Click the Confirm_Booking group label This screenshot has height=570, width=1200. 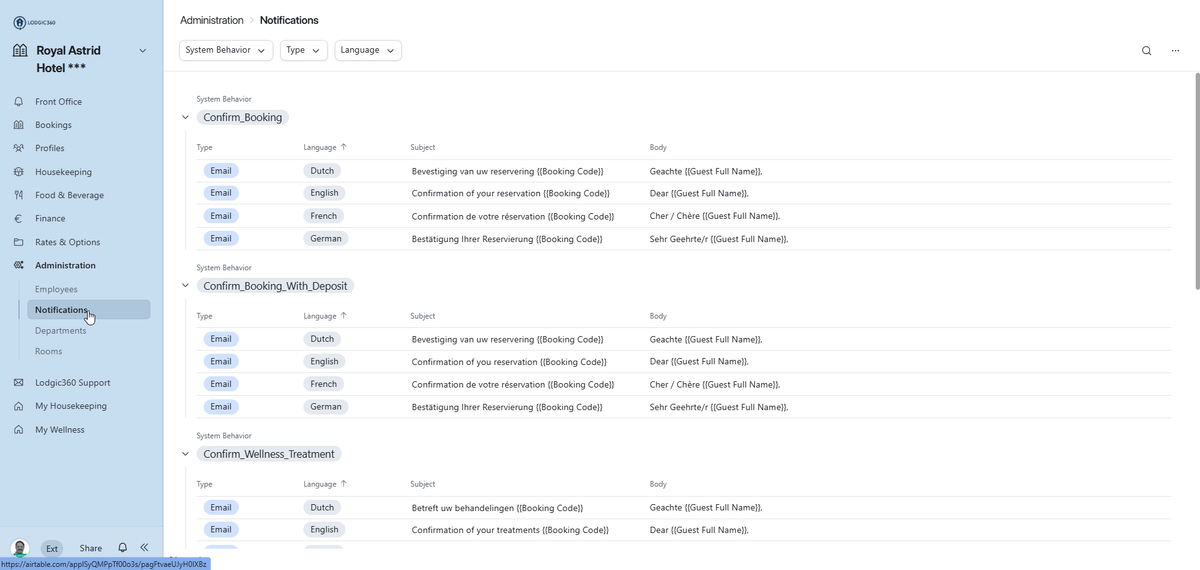[243, 117]
